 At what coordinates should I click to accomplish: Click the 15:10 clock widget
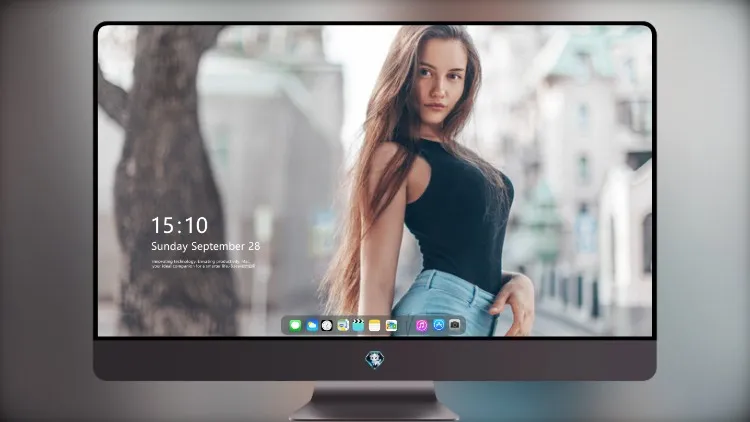(179, 225)
